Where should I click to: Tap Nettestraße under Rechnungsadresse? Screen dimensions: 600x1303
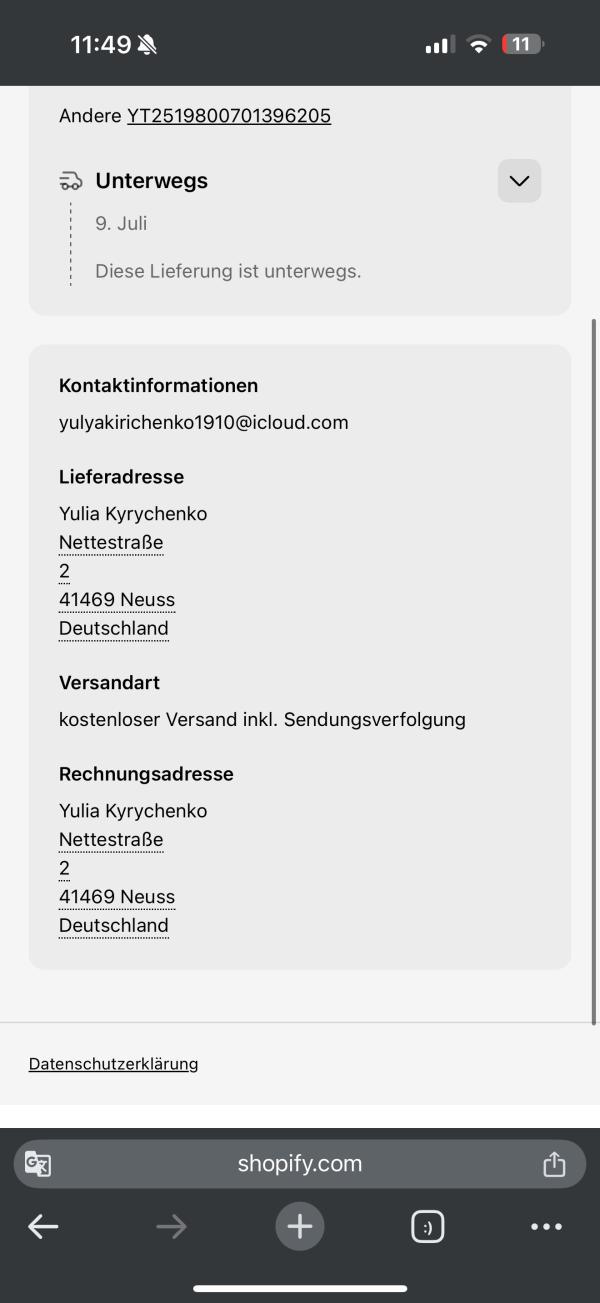tap(111, 840)
